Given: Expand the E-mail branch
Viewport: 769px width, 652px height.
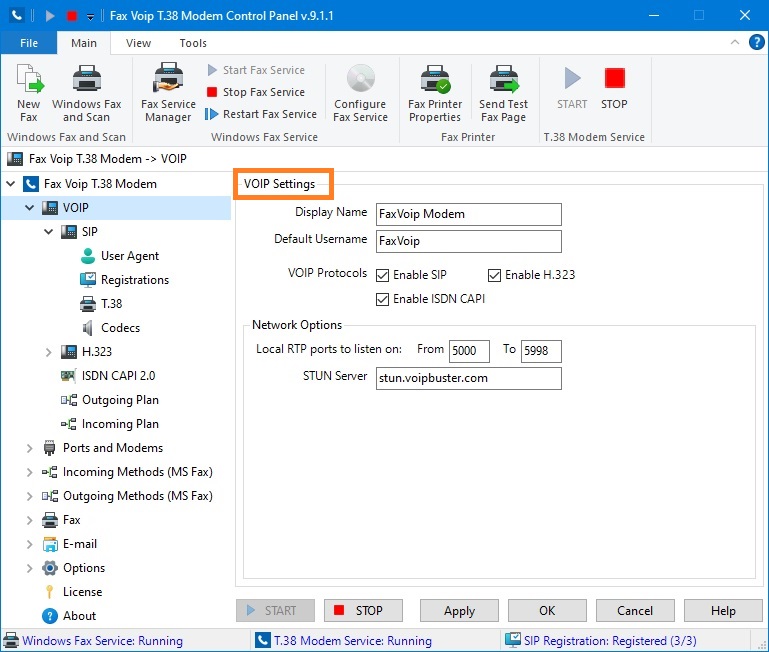Looking at the screenshot, I should click(29, 545).
